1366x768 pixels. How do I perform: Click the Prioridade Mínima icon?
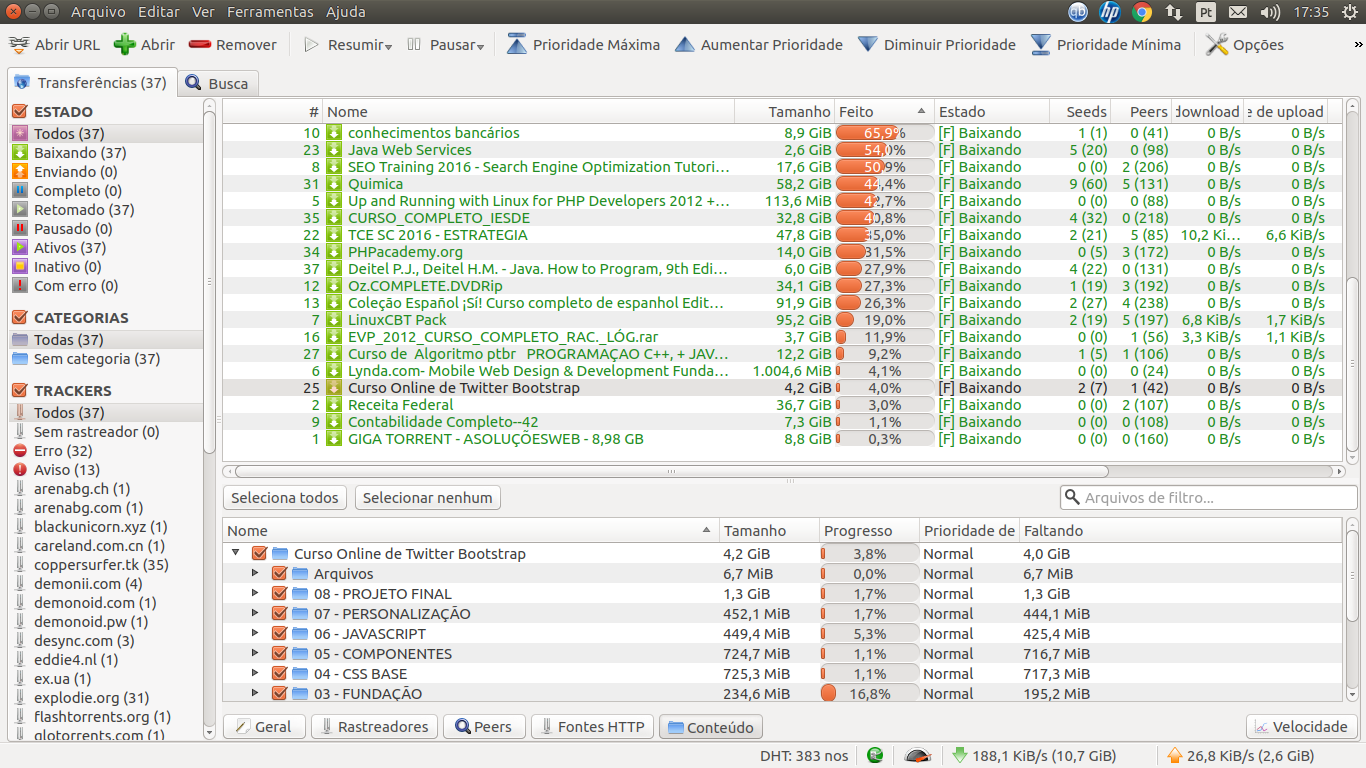tap(1041, 45)
